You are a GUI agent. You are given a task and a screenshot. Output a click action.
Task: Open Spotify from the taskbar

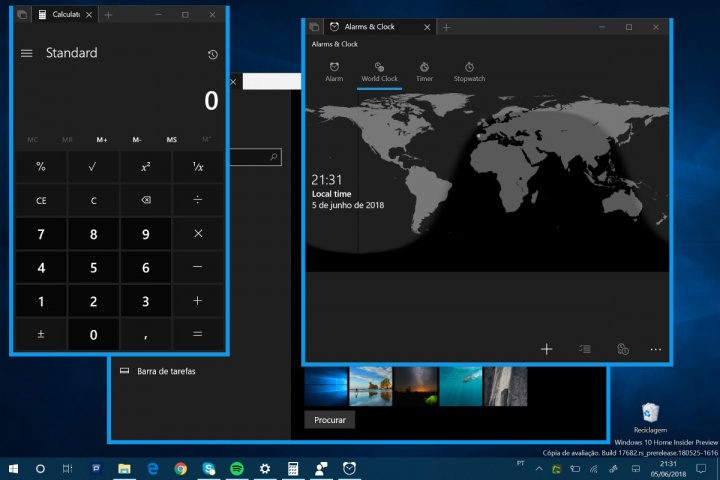pos(237,468)
